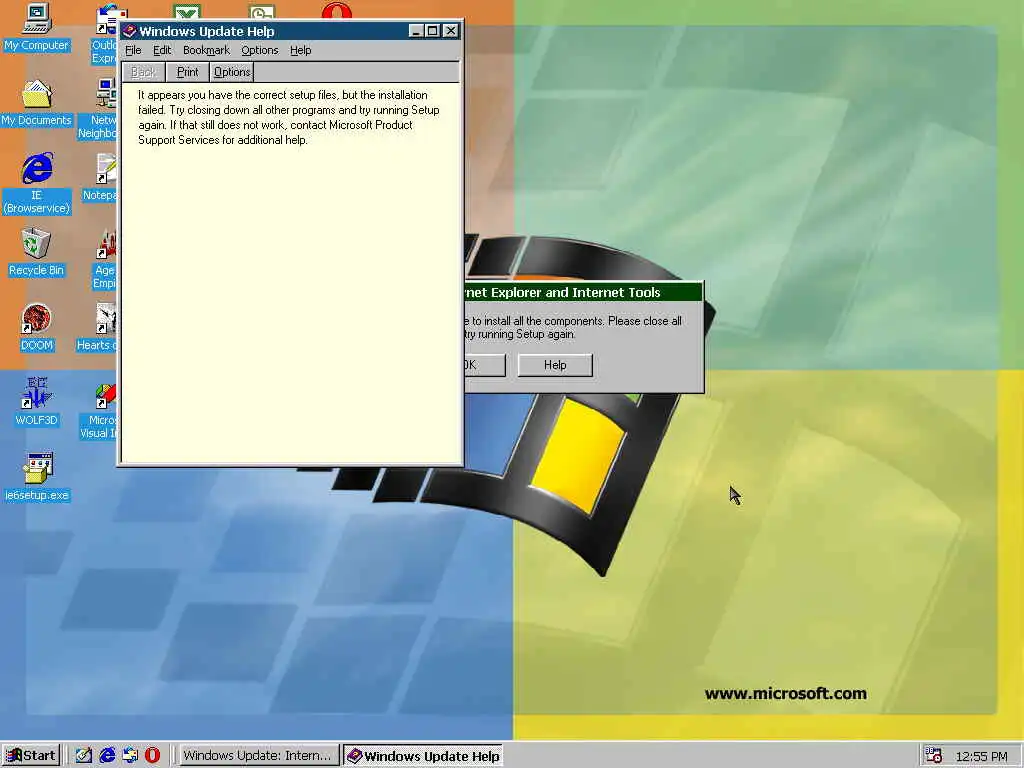
Task: Click the Windows Update Help taskbar button
Action: coord(423,756)
